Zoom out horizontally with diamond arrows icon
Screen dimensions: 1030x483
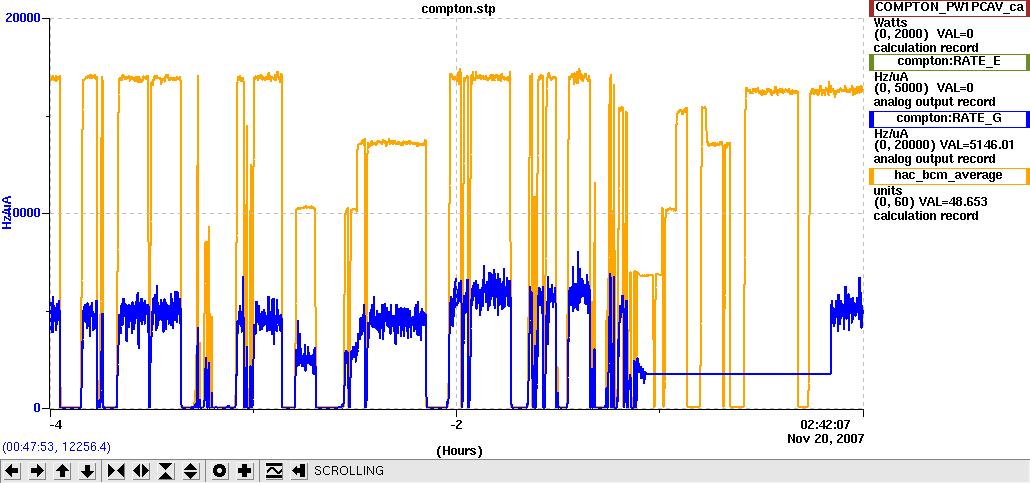point(141,471)
